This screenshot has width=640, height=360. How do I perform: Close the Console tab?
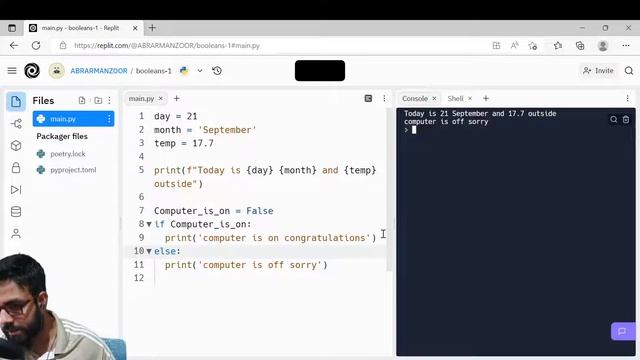(434, 98)
